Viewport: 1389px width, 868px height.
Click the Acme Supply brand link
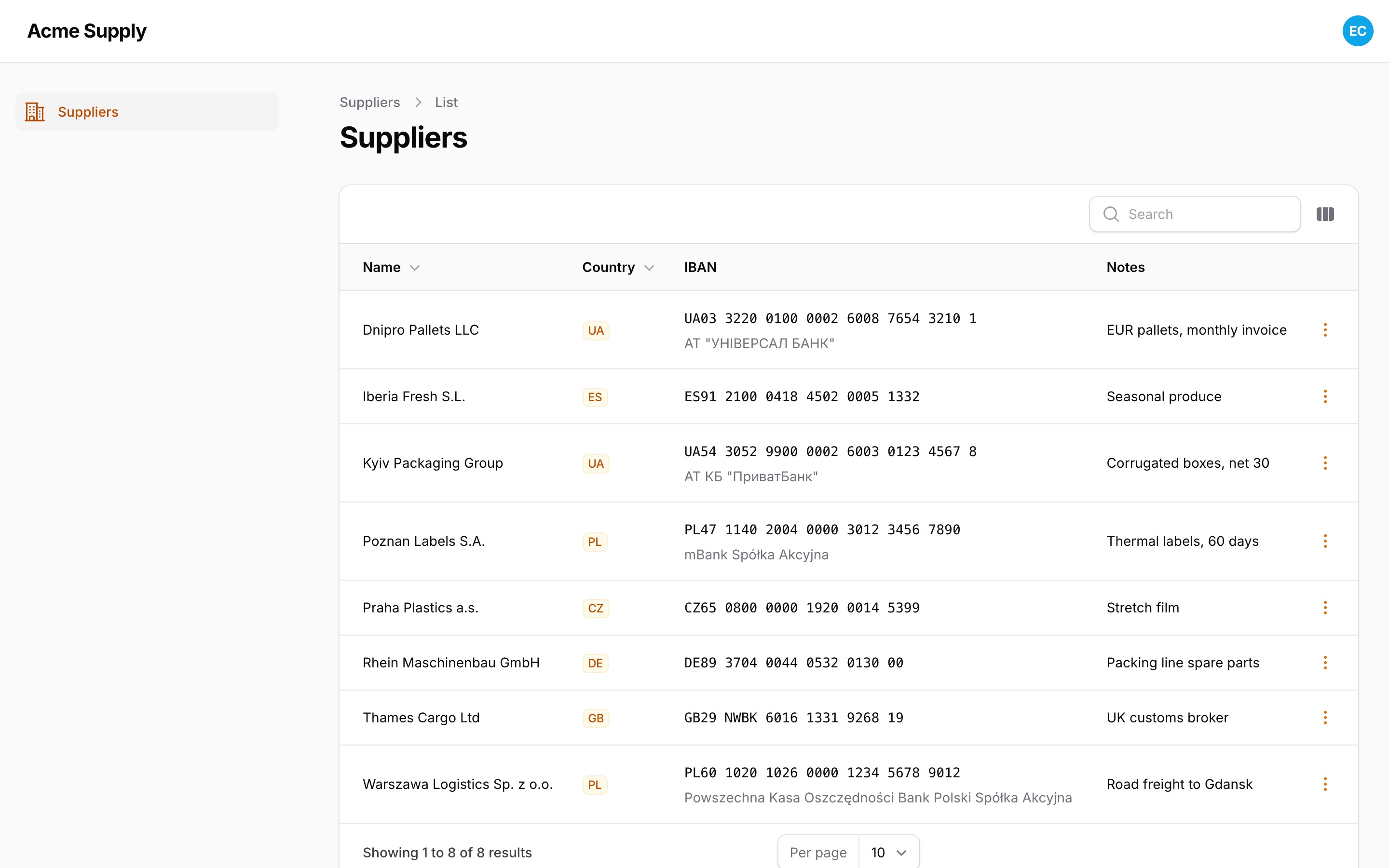pyautogui.click(x=87, y=31)
